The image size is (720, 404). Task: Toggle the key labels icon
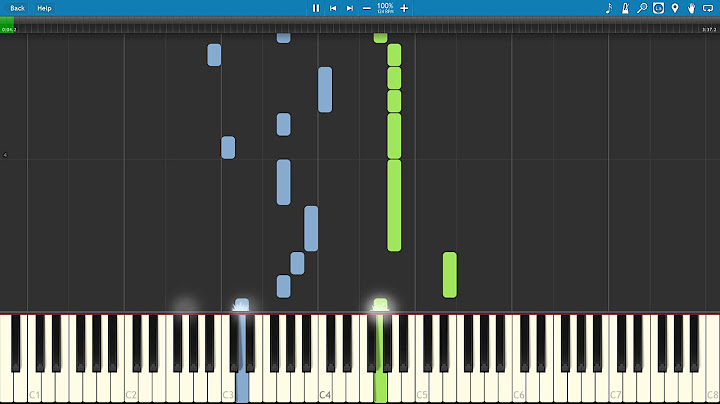click(x=658, y=8)
